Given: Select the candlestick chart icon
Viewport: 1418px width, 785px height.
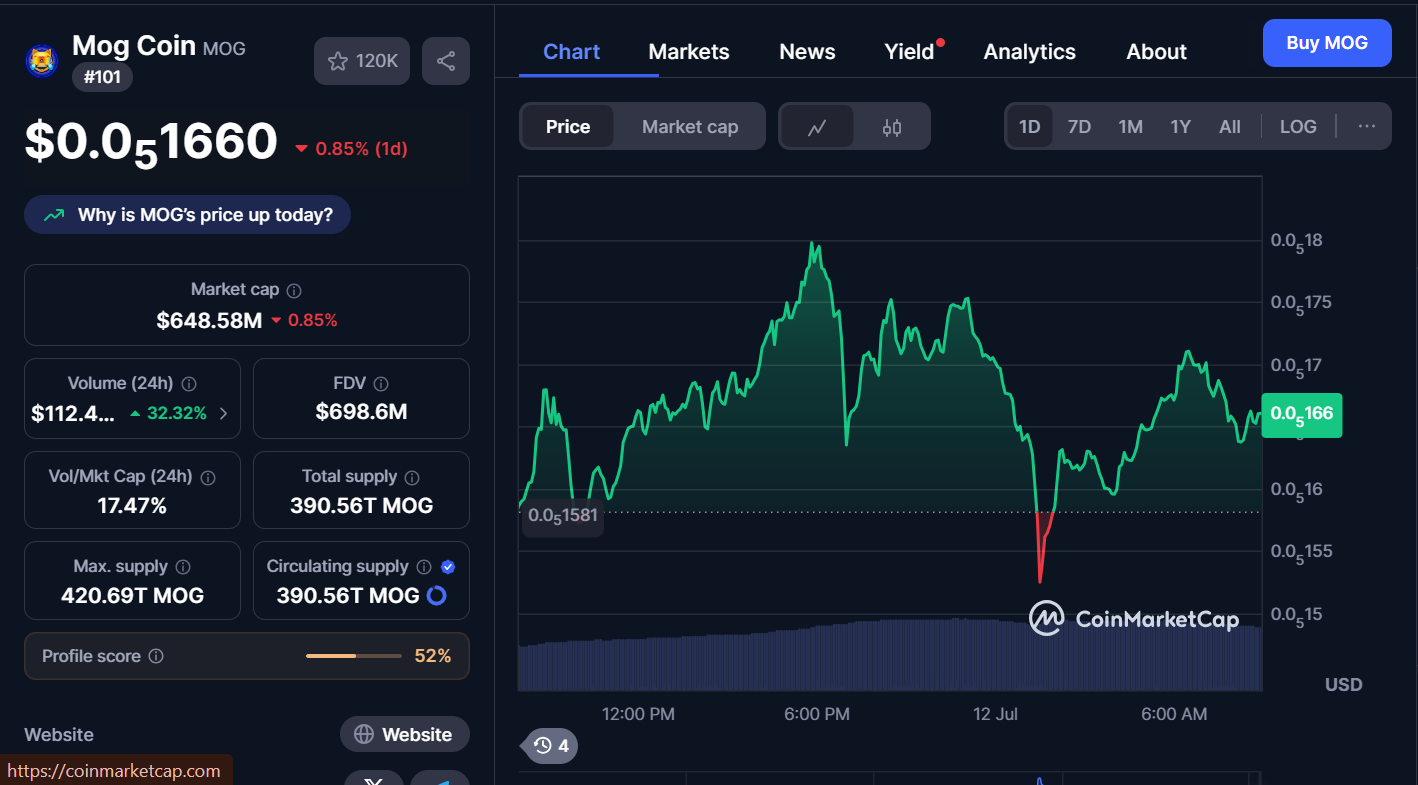Looking at the screenshot, I should [892, 127].
